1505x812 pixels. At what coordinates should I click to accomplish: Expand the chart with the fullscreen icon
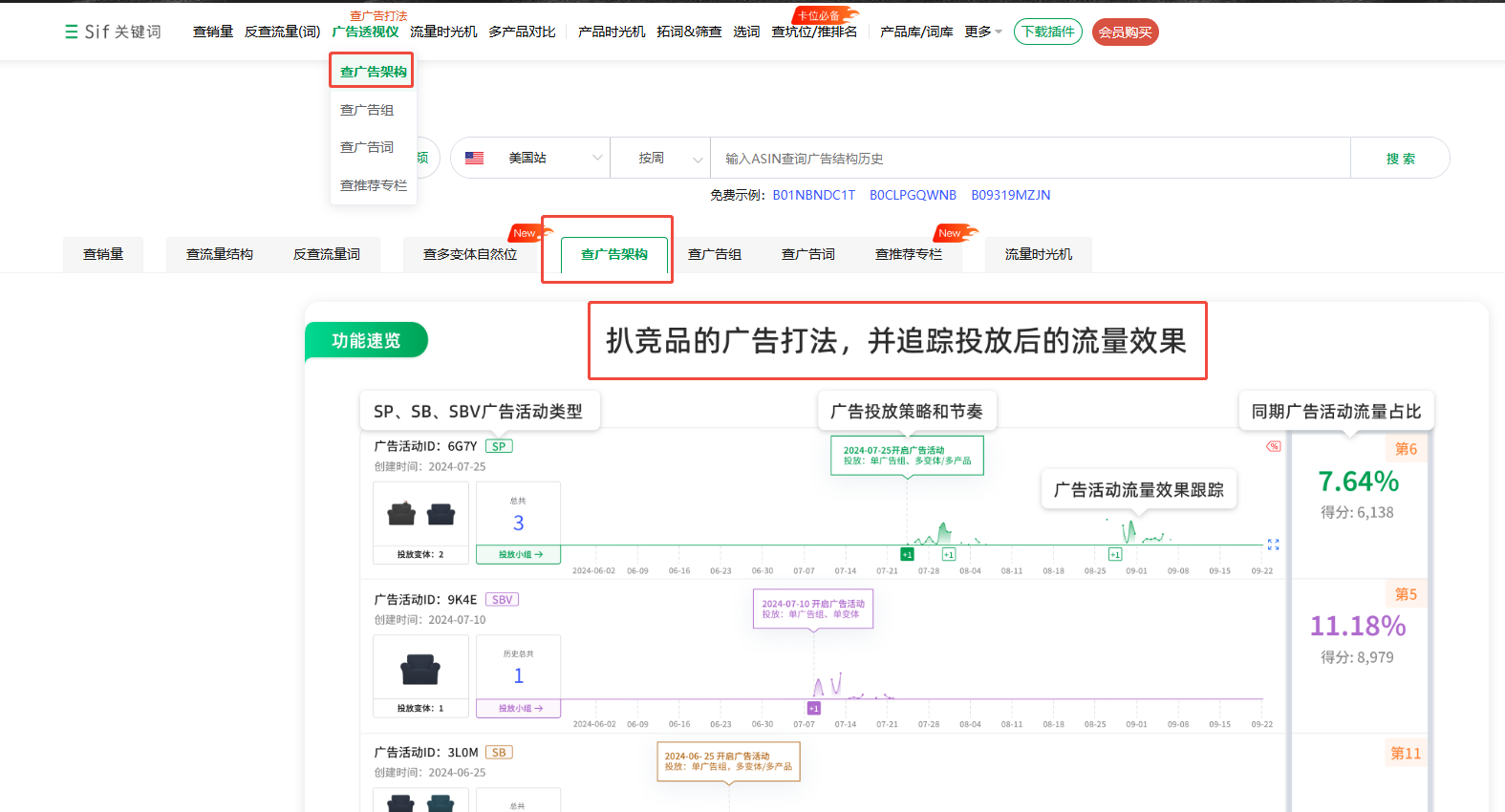1273,545
